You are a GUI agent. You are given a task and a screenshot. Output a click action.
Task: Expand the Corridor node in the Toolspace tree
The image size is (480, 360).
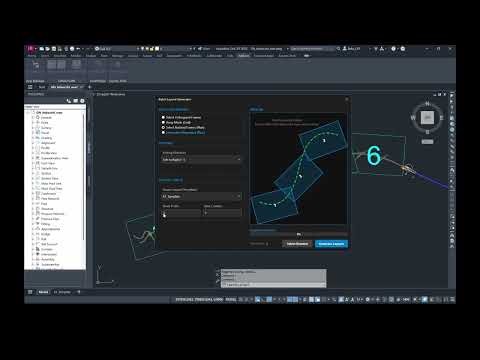point(33,249)
